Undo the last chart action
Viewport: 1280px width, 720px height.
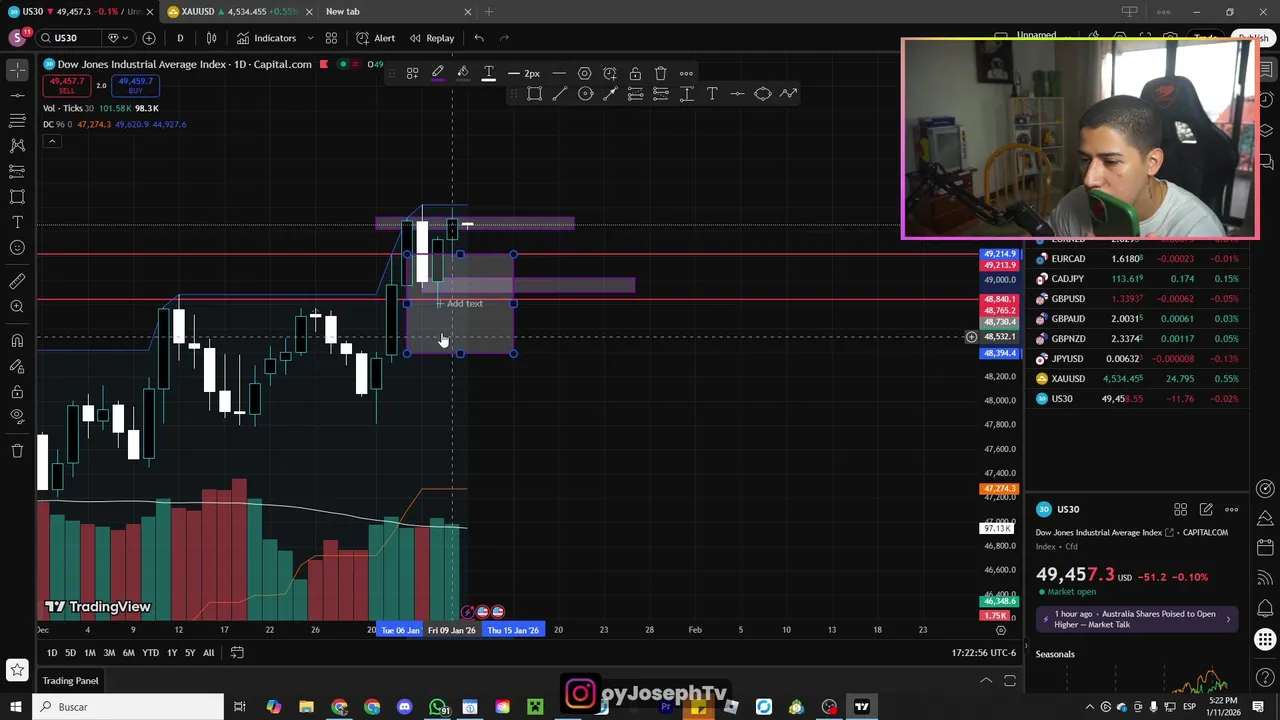click(479, 38)
